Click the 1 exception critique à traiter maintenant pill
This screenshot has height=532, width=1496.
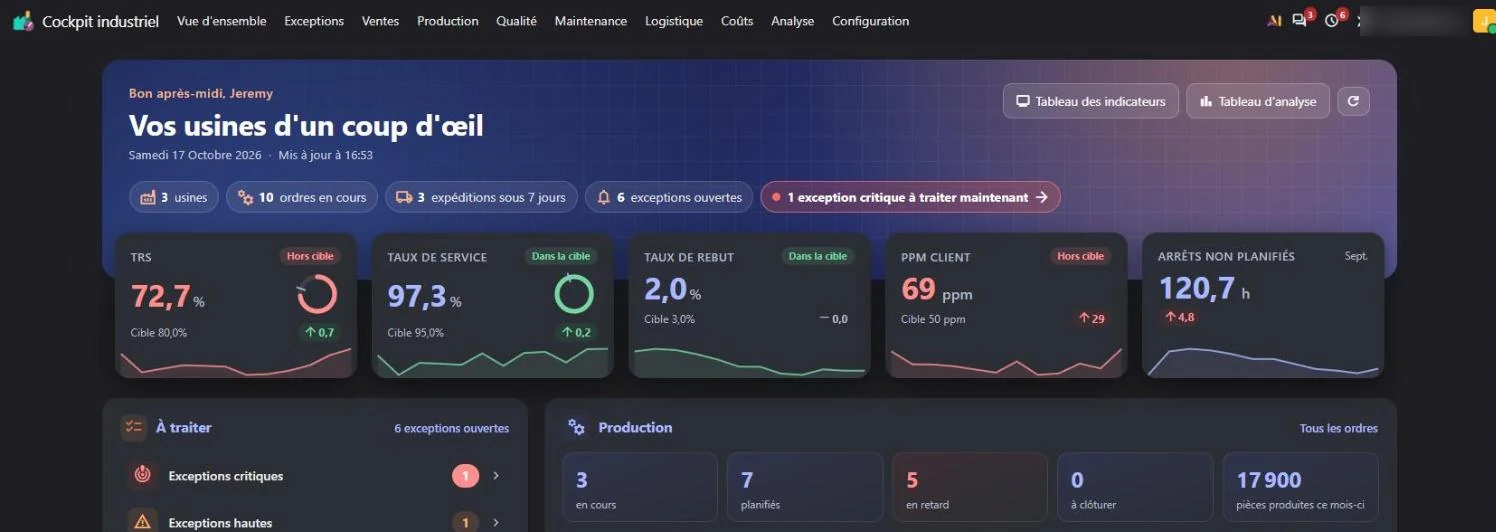pyautogui.click(x=910, y=197)
